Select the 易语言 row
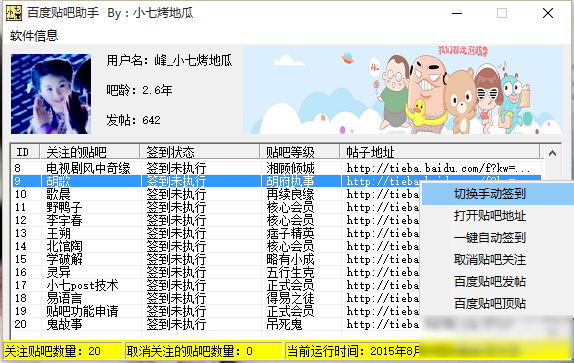 pyautogui.click(x=216, y=298)
